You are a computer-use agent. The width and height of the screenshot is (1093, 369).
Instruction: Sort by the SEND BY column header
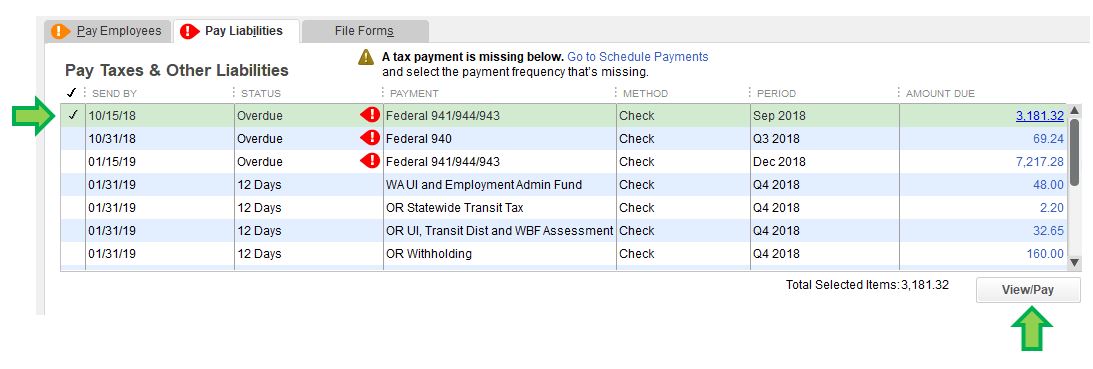pos(114,93)
